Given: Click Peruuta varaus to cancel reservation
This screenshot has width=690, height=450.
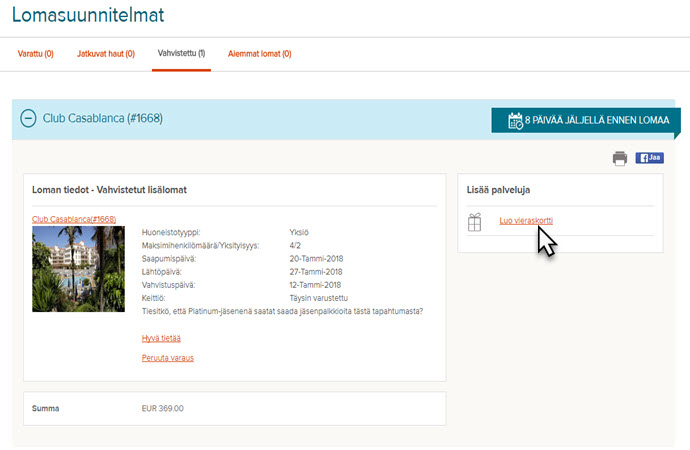Looking at the screenshot, I should coord(168,358).
